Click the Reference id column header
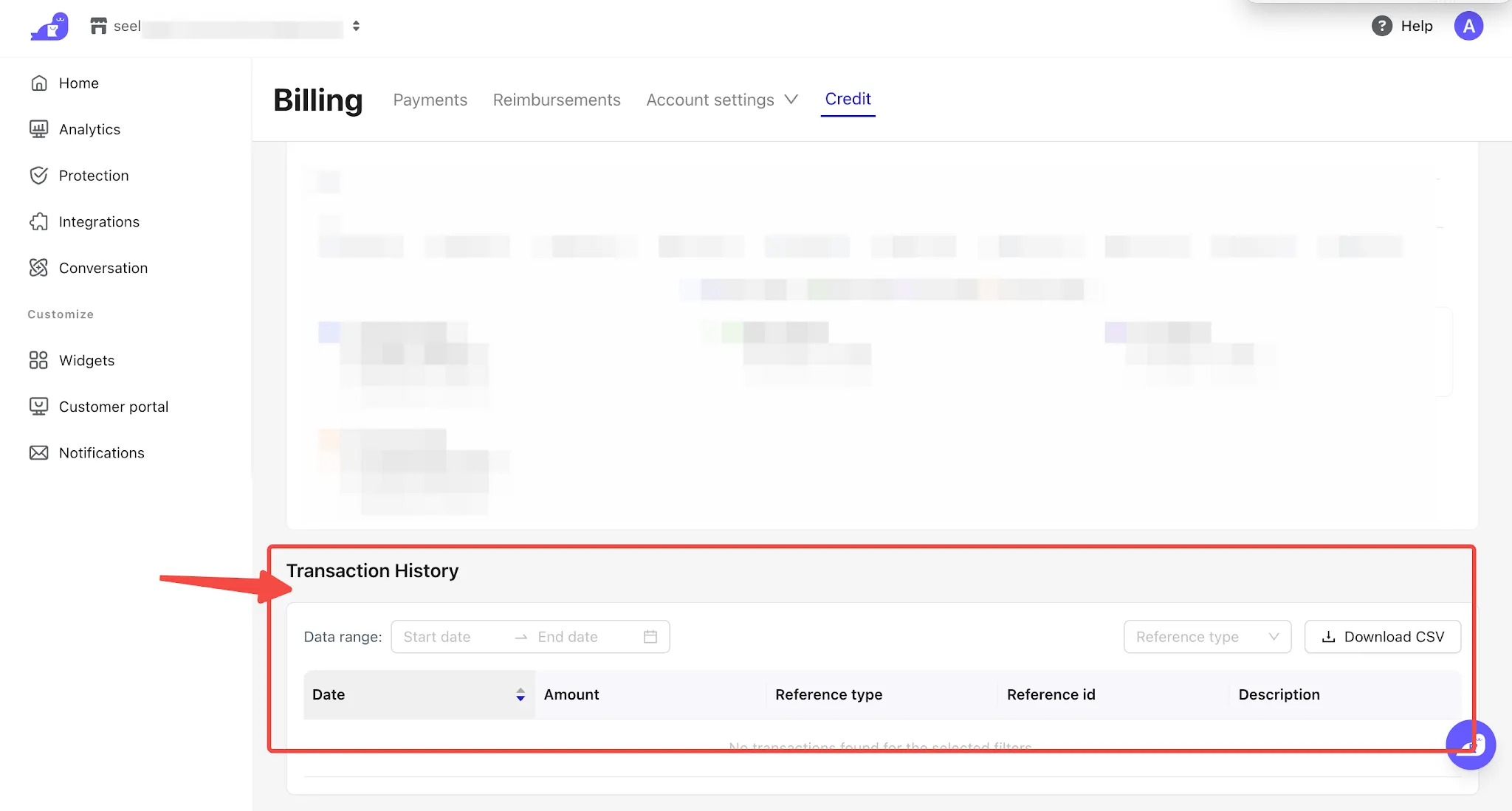The height and width of the screenshot is (811, 1512). point(1114,694)
